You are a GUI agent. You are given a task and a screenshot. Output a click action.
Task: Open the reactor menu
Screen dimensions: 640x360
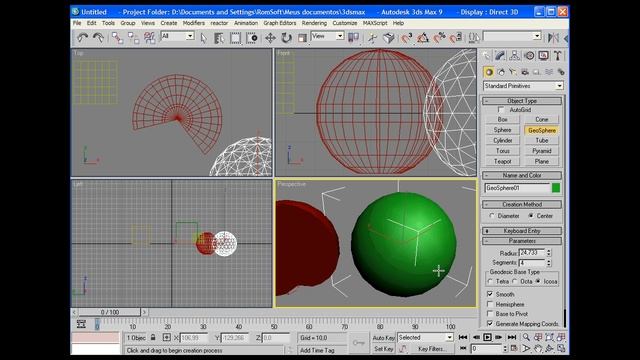[x=219, y=23]
